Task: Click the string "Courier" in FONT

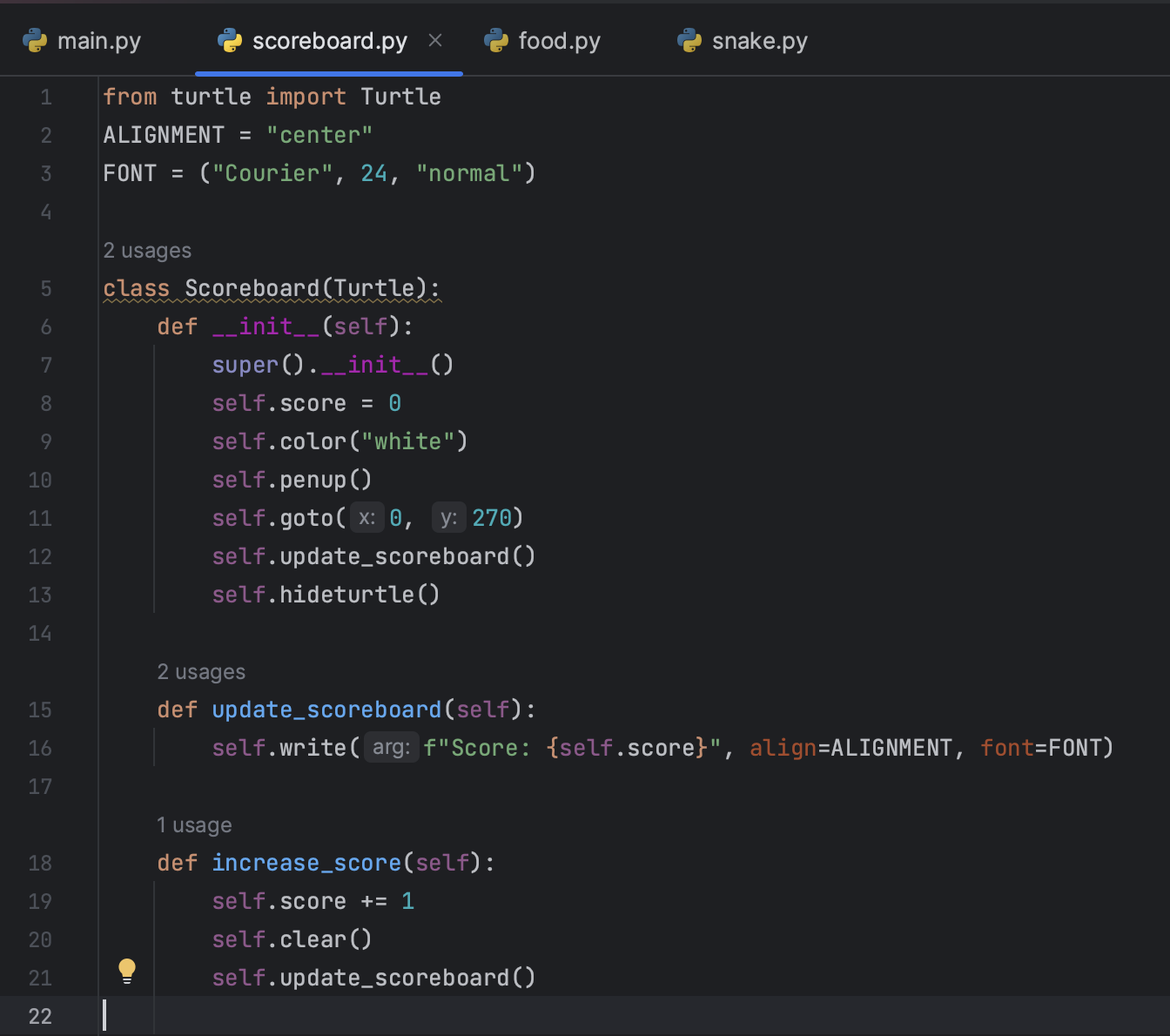Action: (x=272, y=173)
